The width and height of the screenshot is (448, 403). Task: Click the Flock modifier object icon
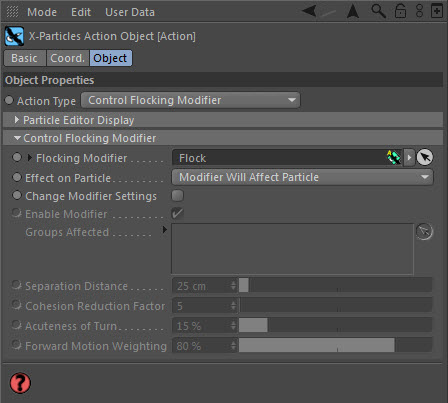pyautogui.click(x=394, y=157)
